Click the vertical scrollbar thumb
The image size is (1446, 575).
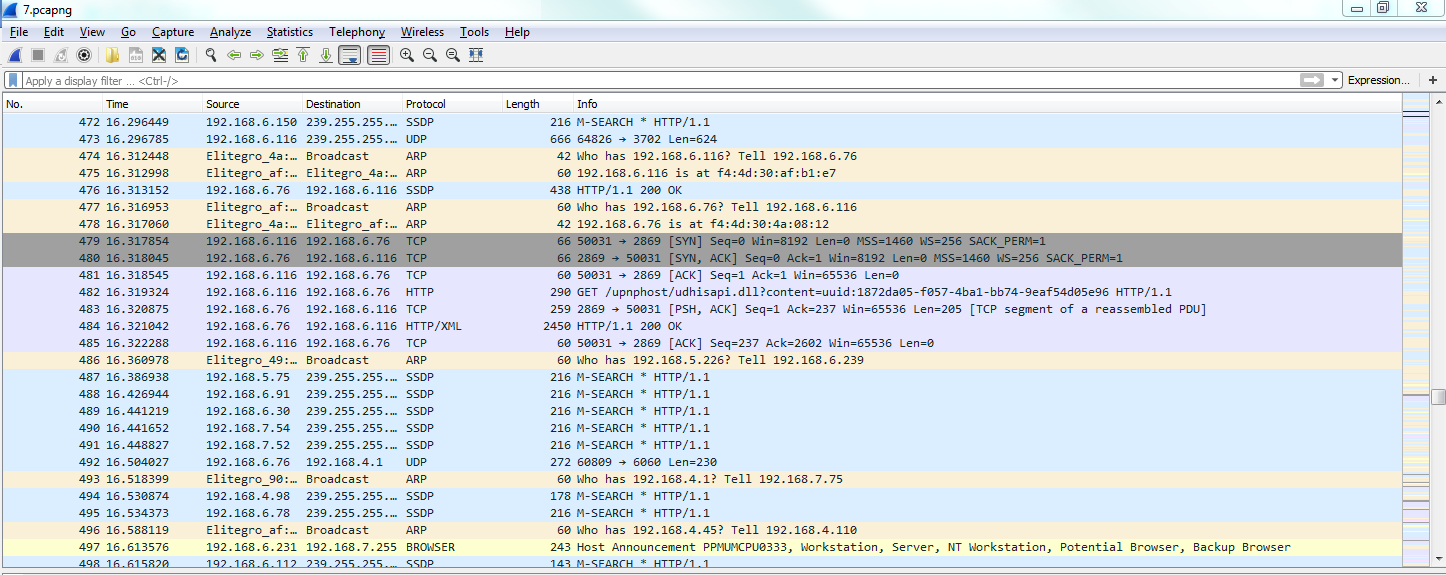point(1438,396)
